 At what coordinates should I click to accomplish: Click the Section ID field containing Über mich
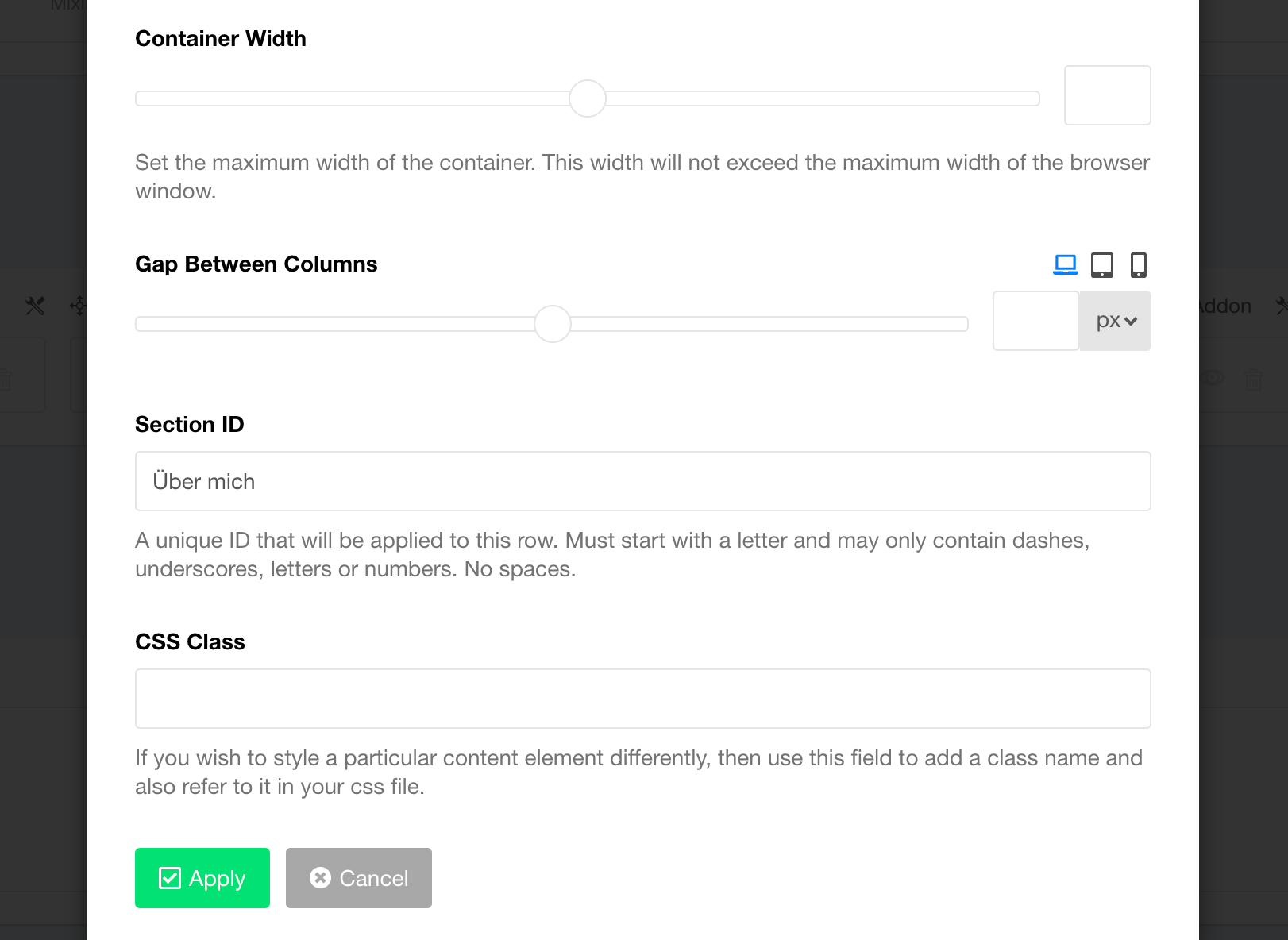tap(642, 481)
